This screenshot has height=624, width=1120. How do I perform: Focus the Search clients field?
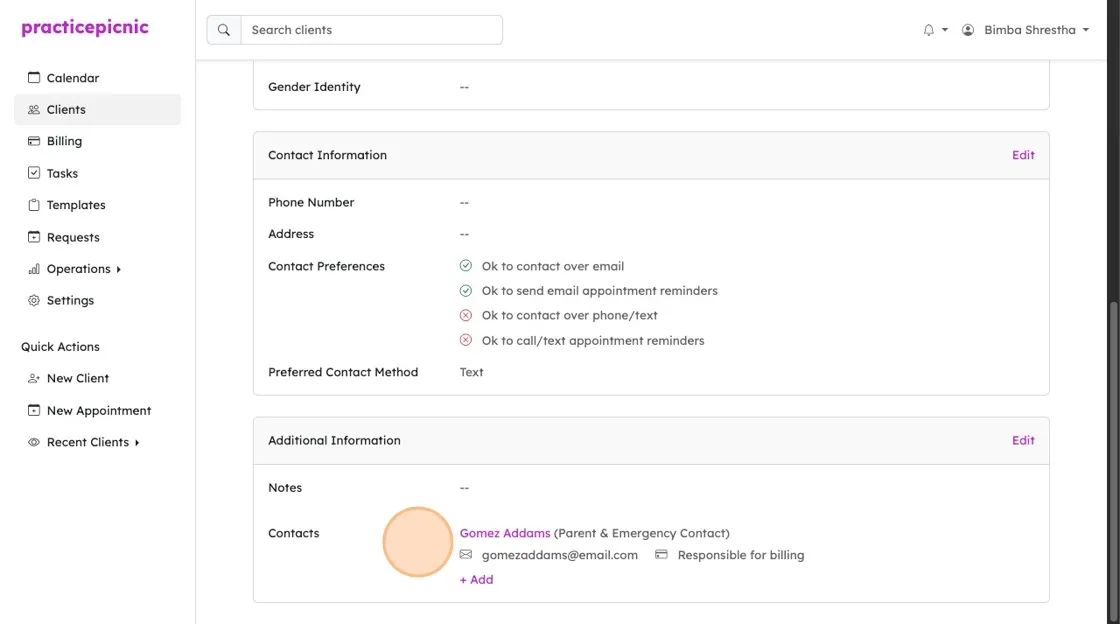(x=371, y=30)
